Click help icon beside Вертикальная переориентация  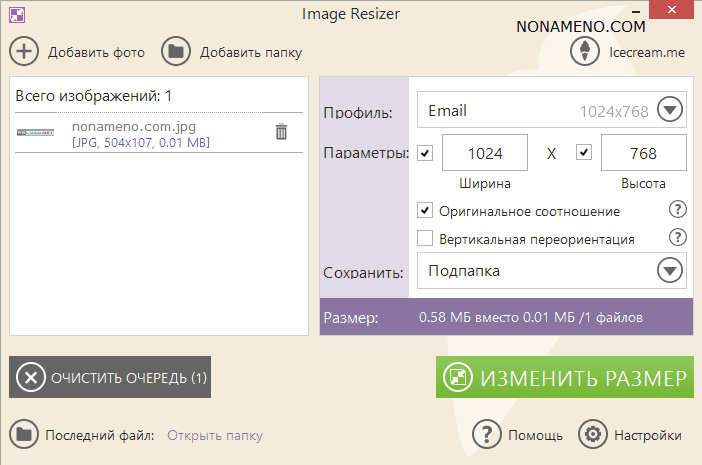pos(677,238)
